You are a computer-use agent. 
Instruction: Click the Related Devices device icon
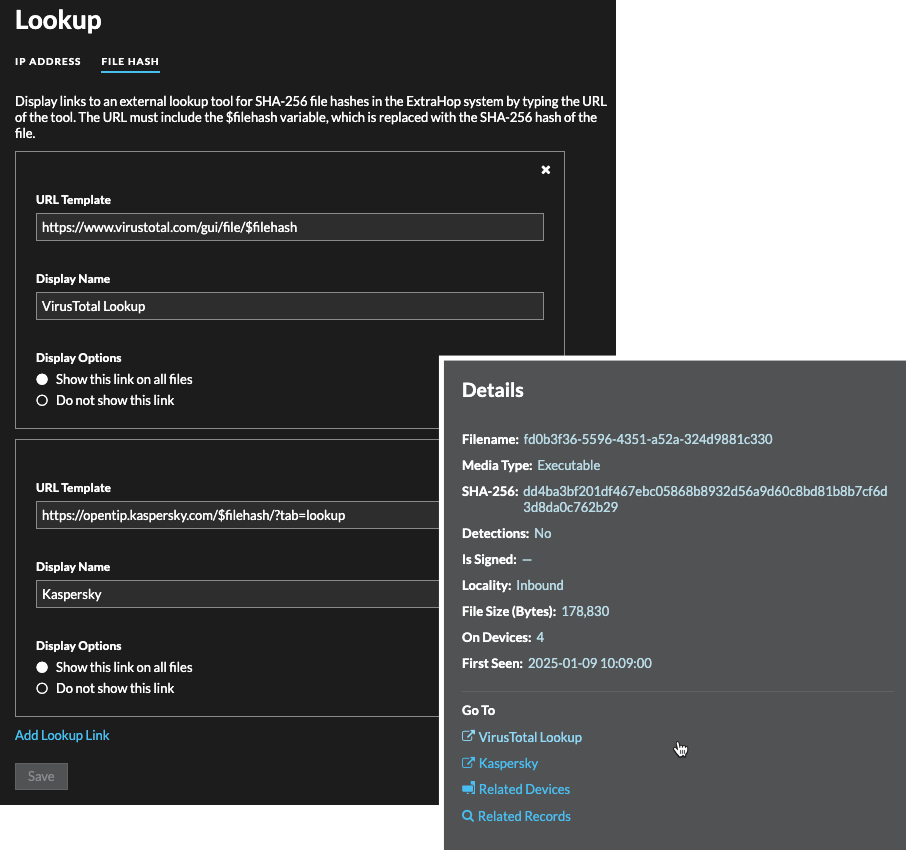(469, 788)
